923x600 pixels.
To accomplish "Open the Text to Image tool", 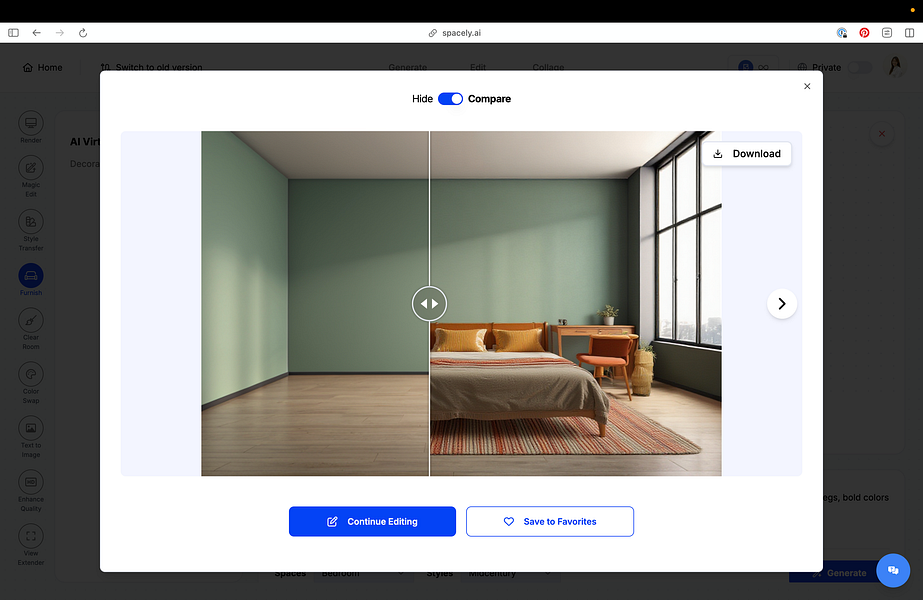I will click(31, 437).
